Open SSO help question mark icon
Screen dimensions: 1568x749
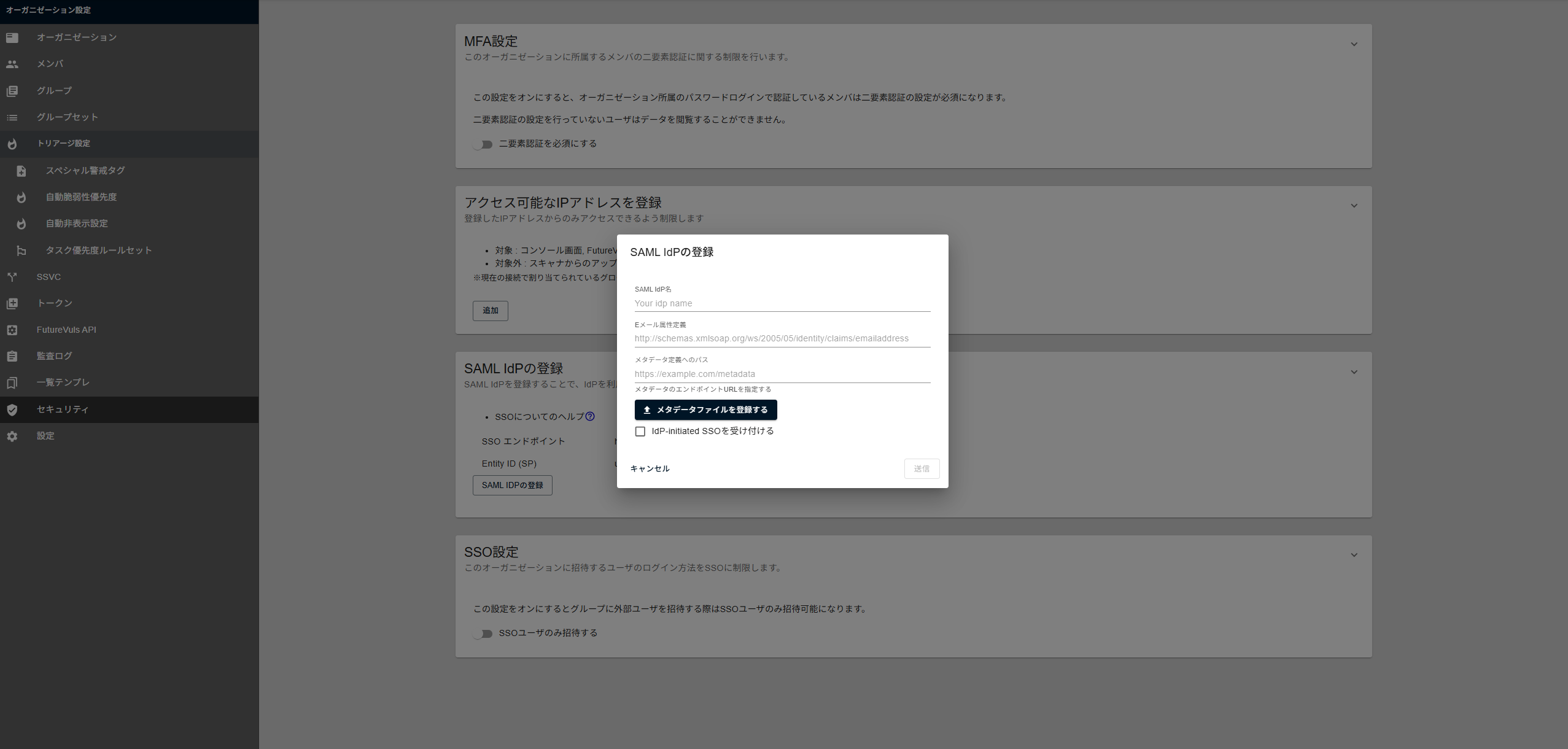(590, 416)
